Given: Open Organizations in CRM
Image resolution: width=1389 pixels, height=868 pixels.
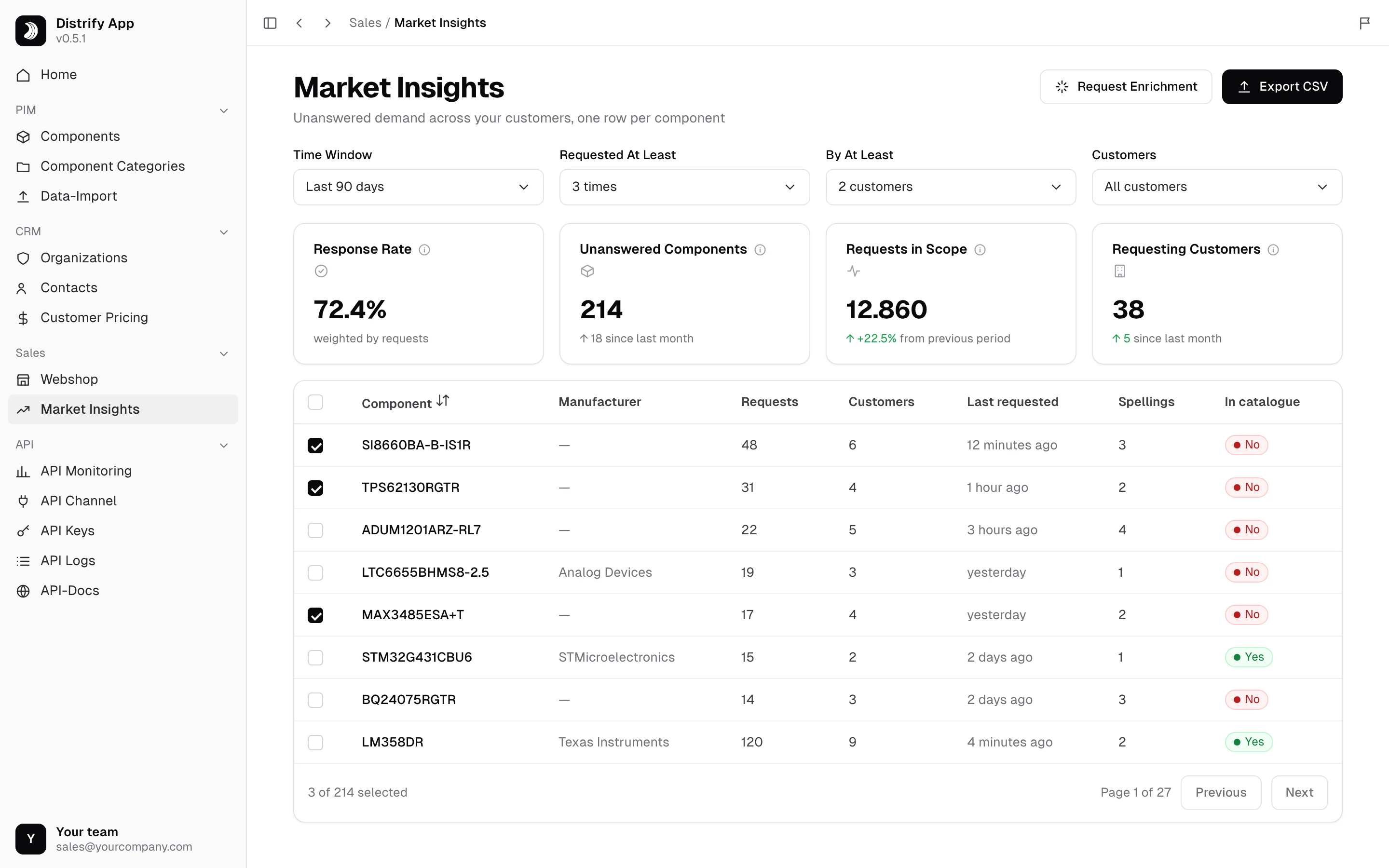Looking at the screenshot, I should [x=123, y=258].
